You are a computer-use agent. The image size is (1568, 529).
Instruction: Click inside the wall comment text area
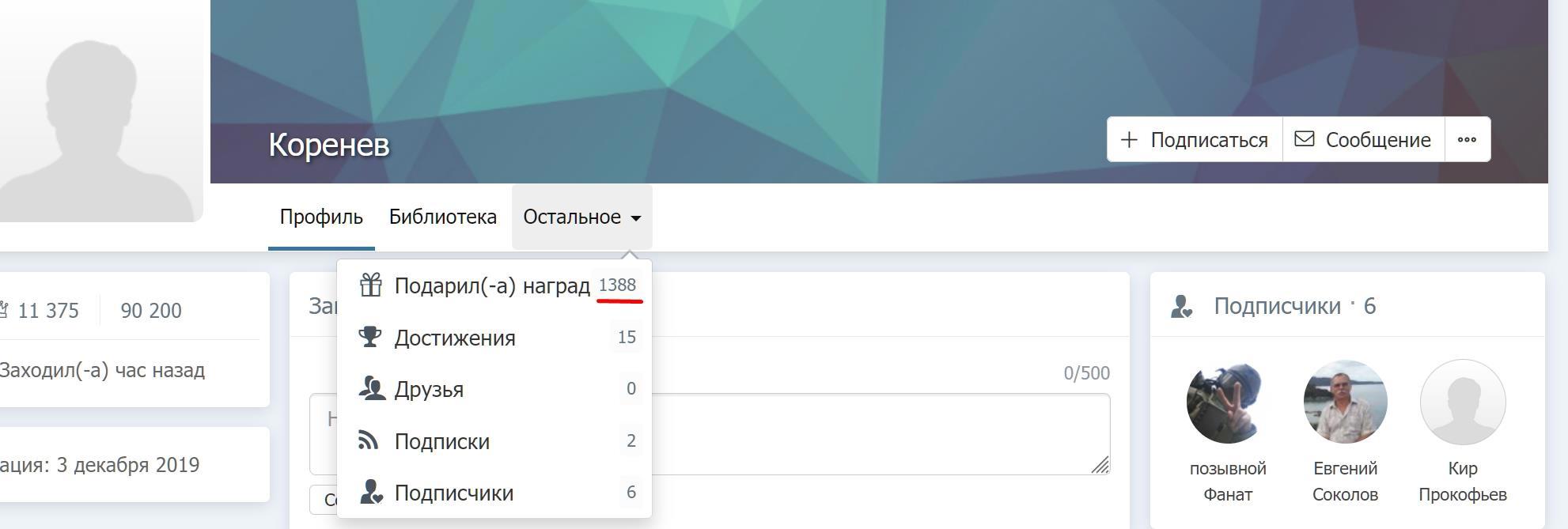click(710, 433)
